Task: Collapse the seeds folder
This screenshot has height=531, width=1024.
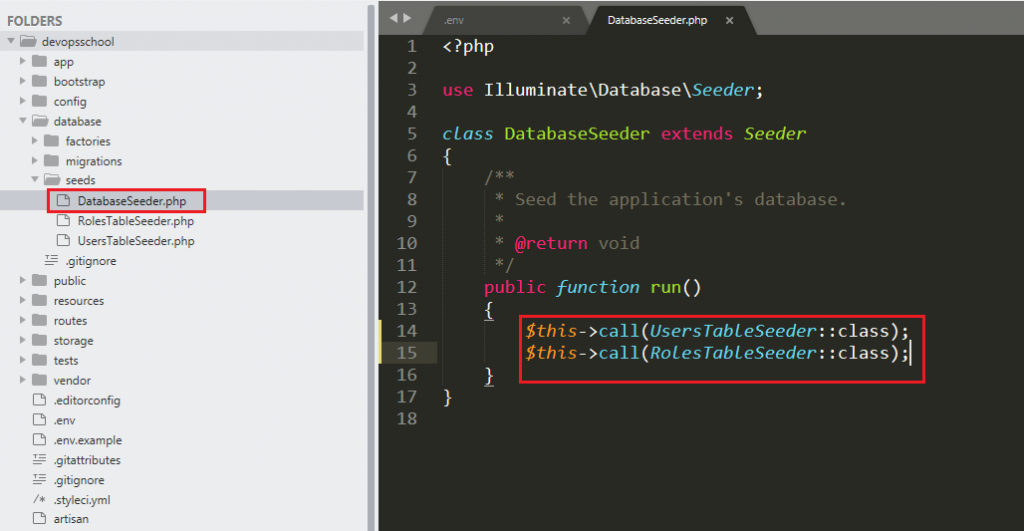Action: click(35, 181)
